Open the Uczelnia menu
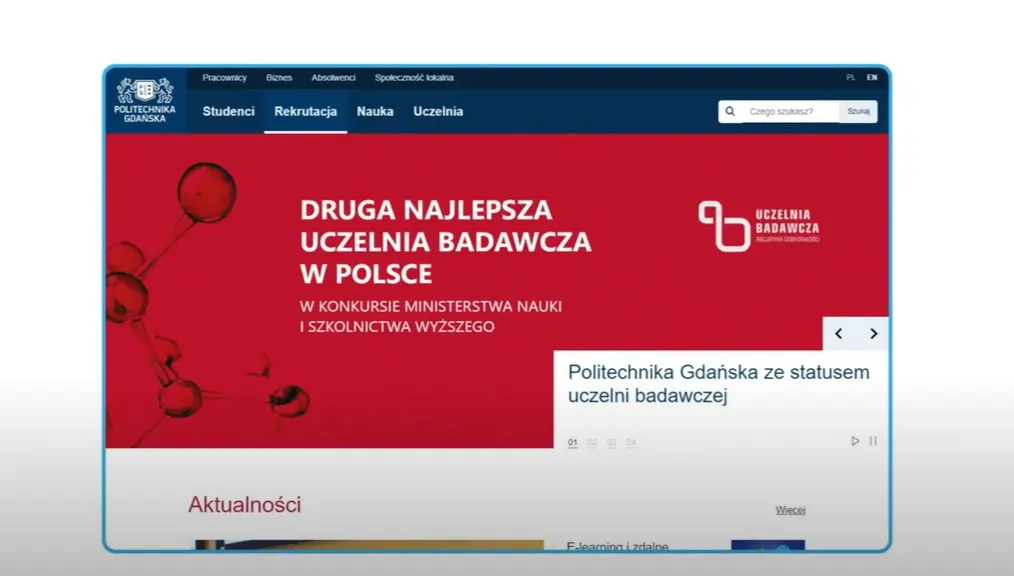1014x576 pixels. [x=438, y=111]
